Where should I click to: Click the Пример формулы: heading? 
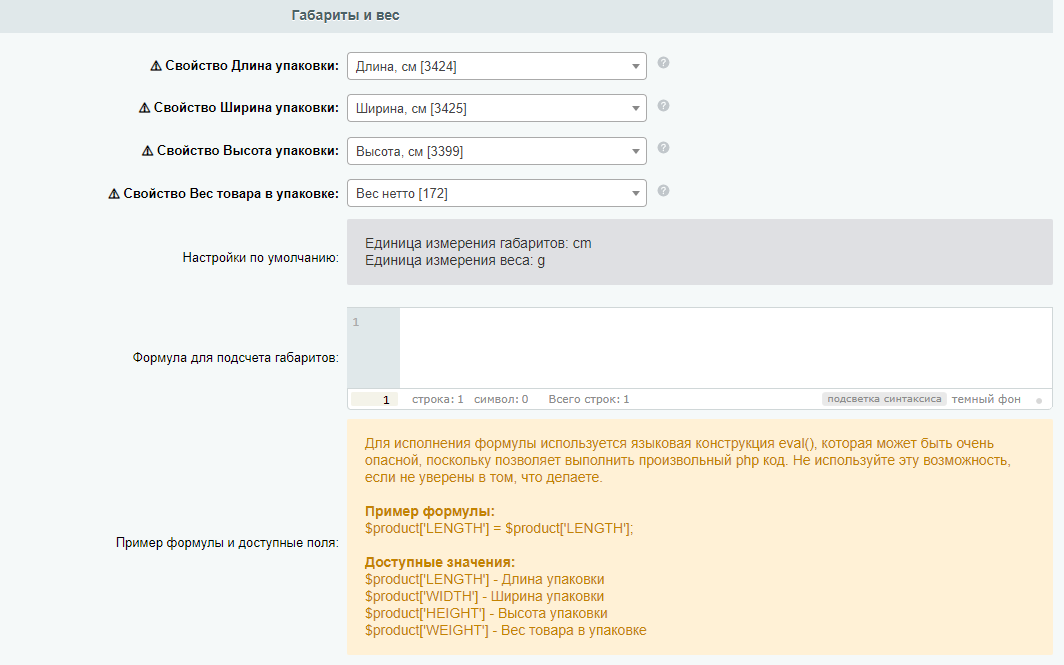click(x=430, y=512)
